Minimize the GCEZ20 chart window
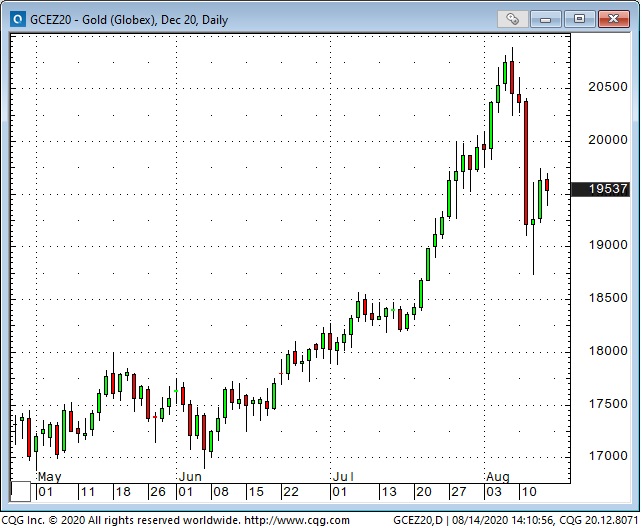 545,19
